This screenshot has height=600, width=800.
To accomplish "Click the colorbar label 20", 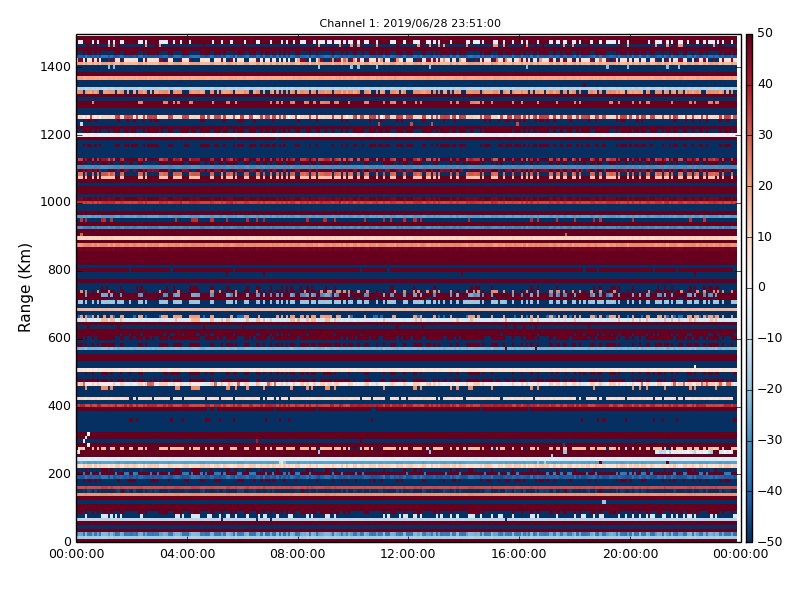I will (765, 186).
